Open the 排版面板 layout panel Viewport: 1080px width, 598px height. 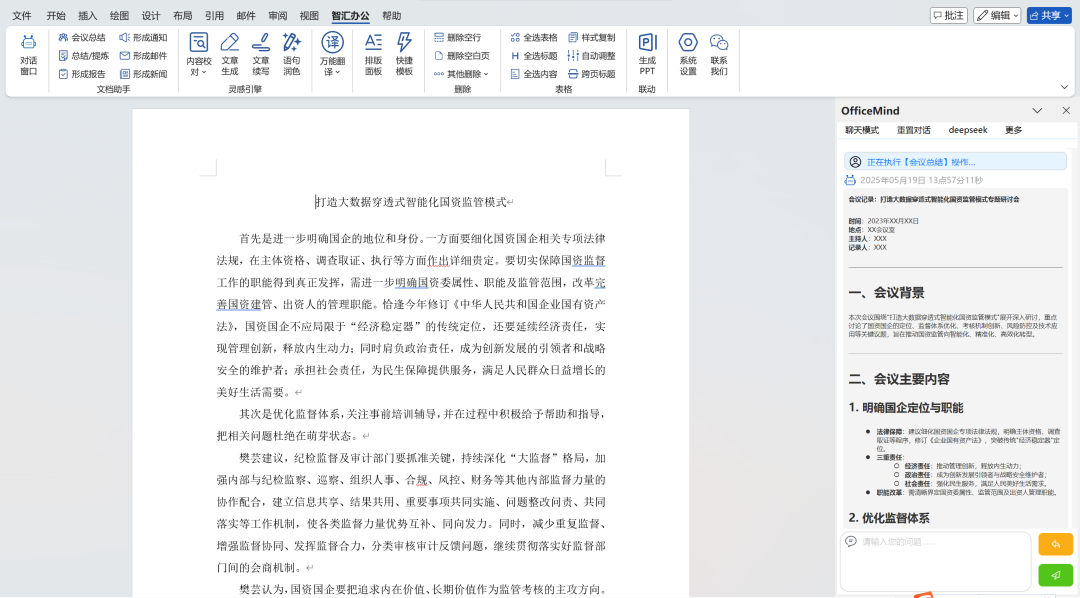click(x=373, y=53)
